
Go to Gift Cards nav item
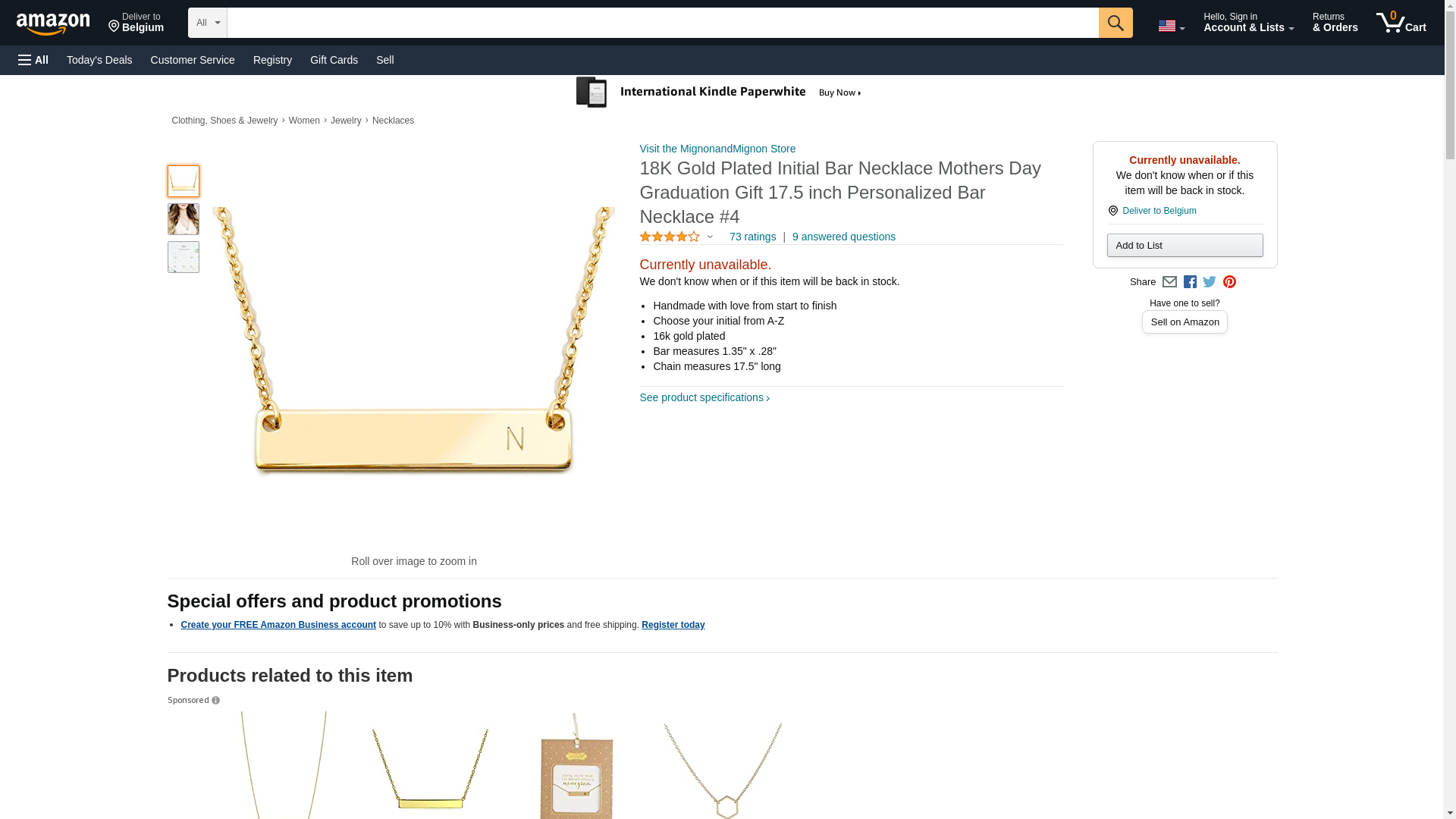pyautogui.click(x=334, y=60)
